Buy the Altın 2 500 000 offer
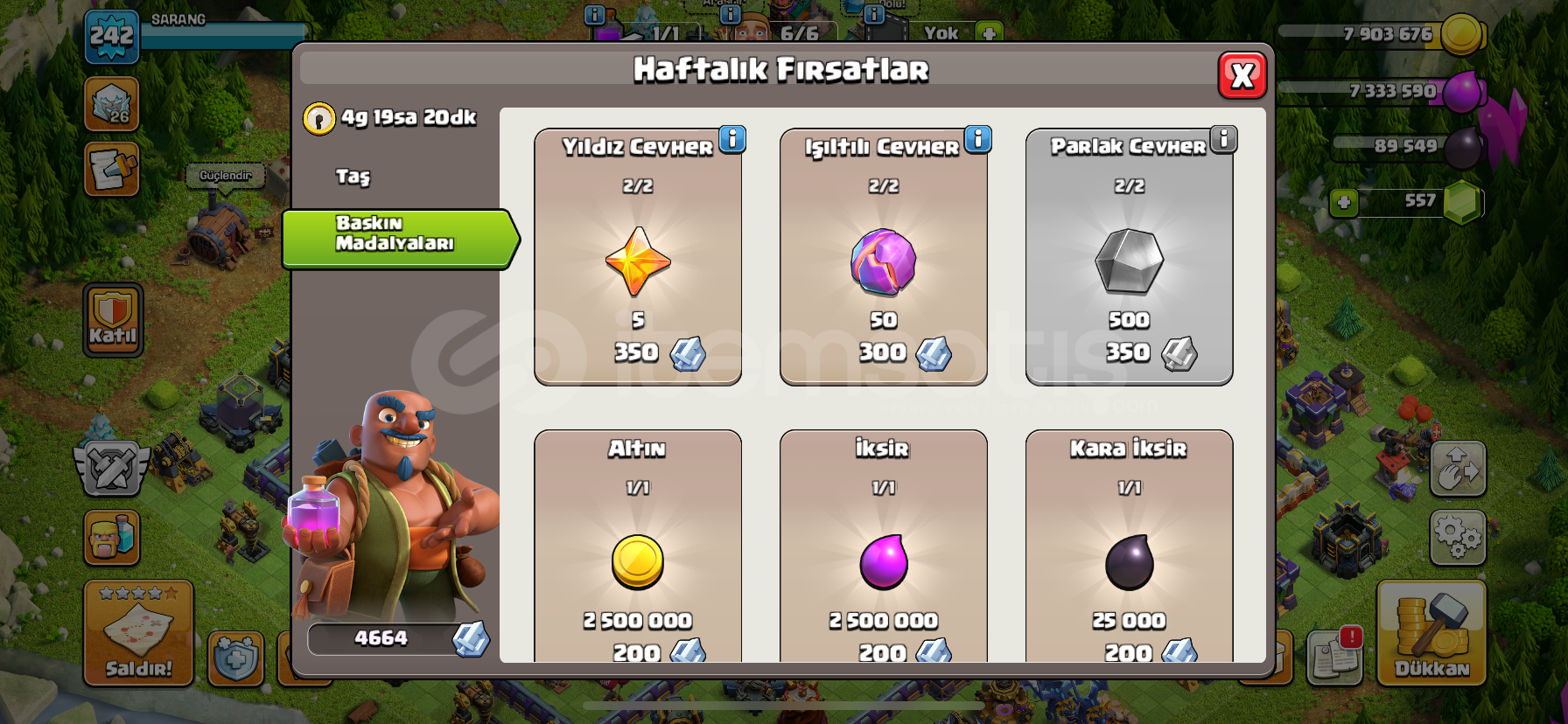The width and height of the screenshot is (1568, 724). point(638,546)
